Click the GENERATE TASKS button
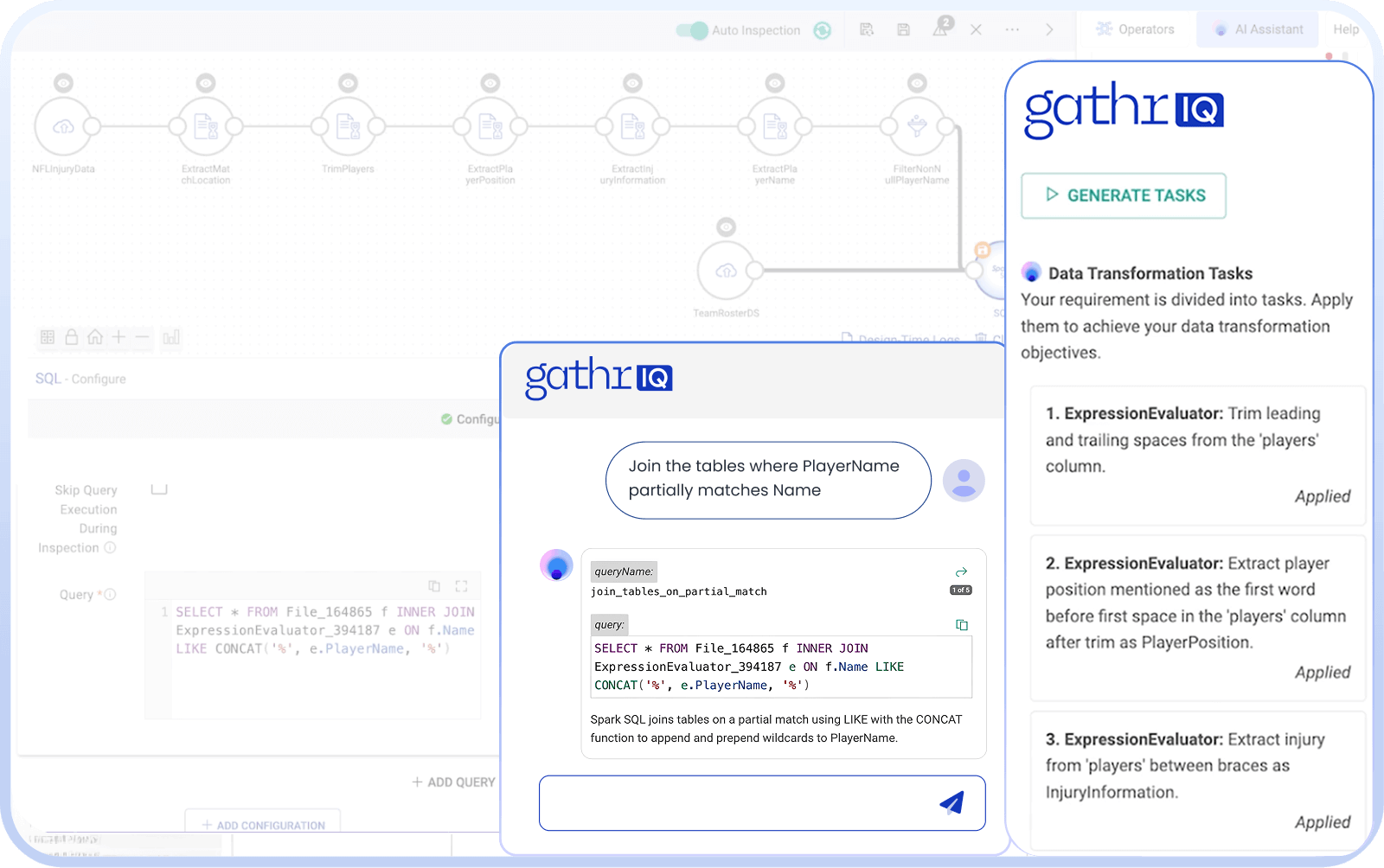 [x=1124, y=195]
